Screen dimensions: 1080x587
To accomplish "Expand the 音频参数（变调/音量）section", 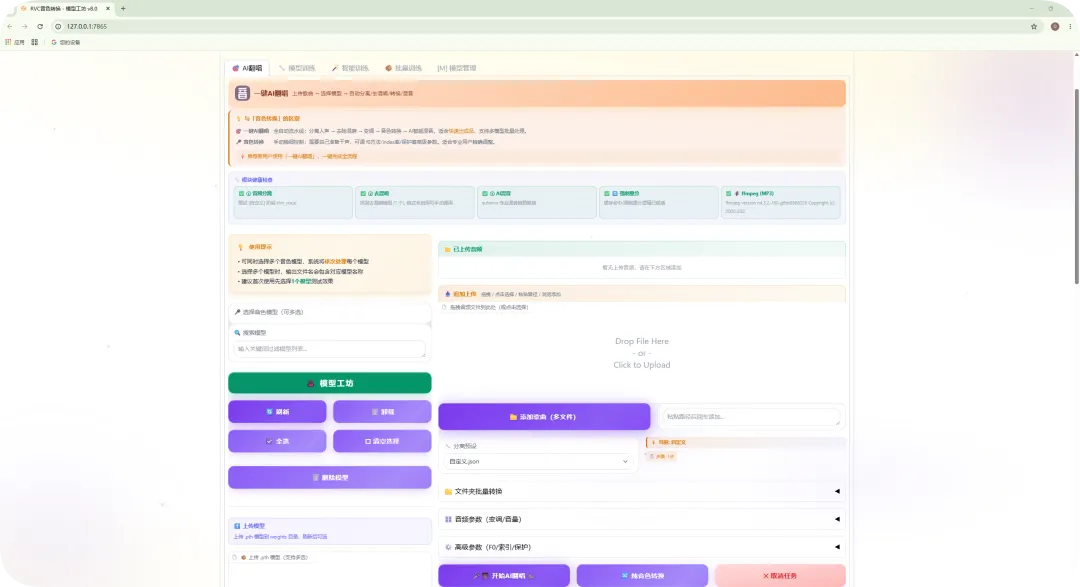I will tap(642, 519).
